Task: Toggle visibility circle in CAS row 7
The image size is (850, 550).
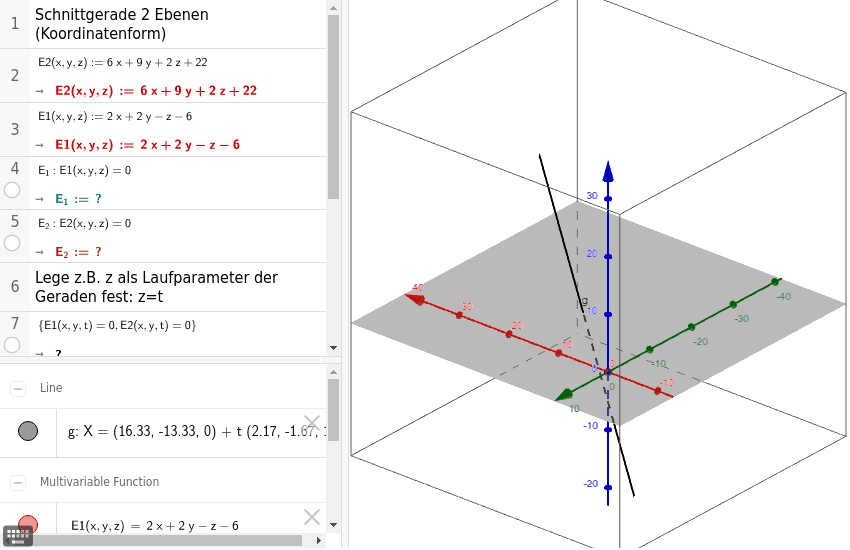Action: (x=12, y=345)
